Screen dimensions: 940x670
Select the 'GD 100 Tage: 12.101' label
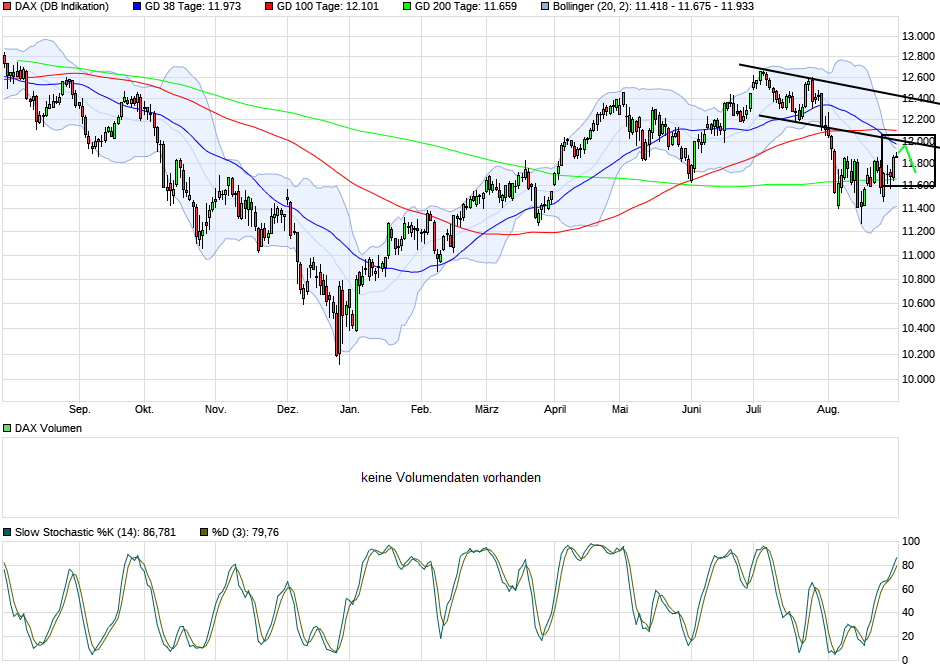(328, 7)
